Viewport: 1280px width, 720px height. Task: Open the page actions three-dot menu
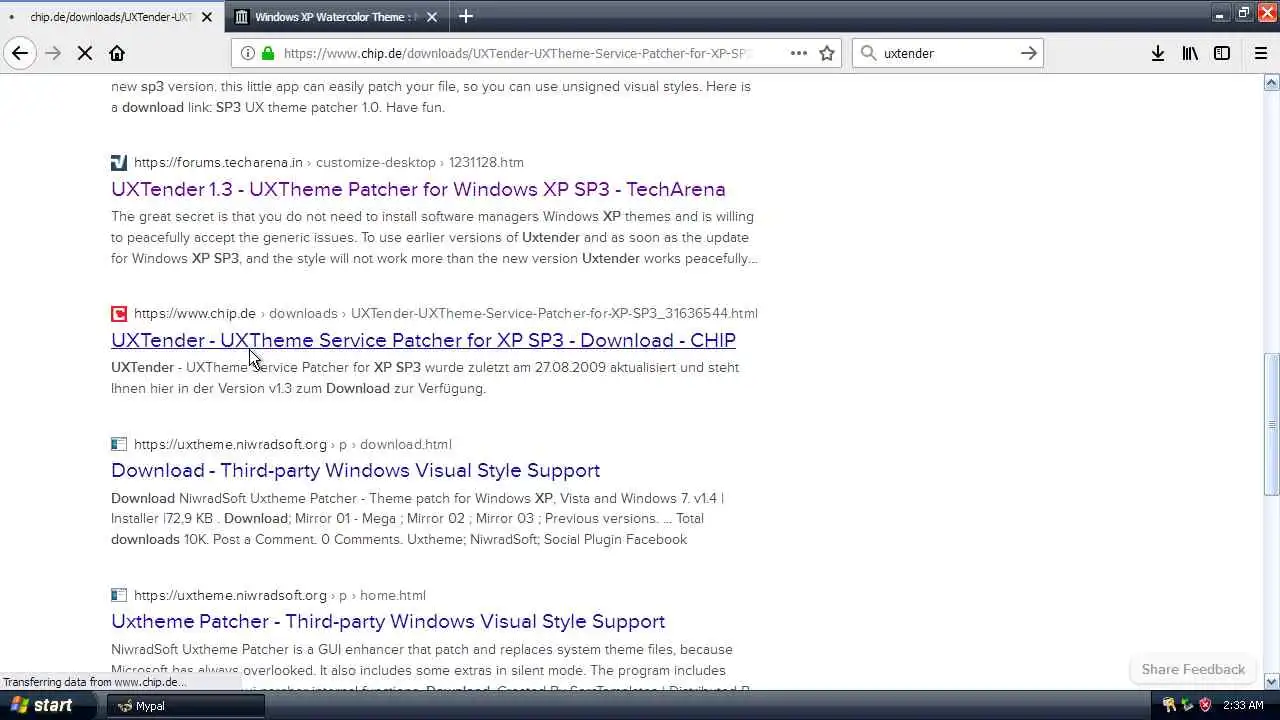click(x=799, y=53)
